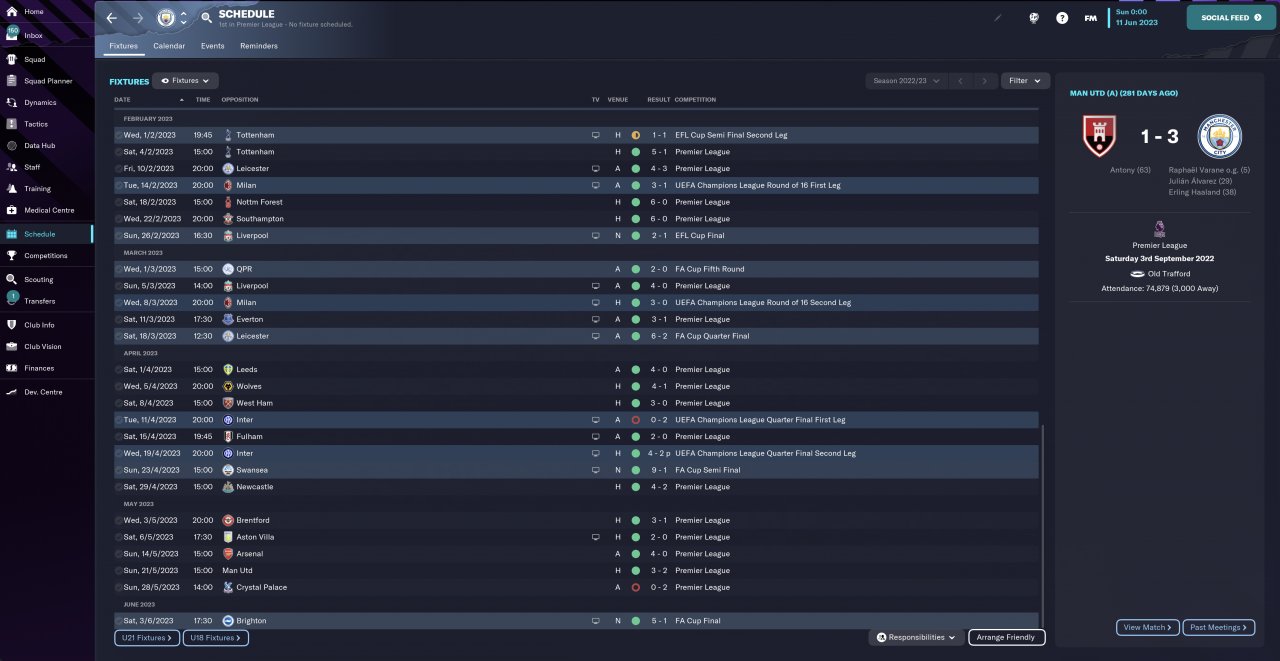The width and height of the screenshot is (1280, 661).
Task: Toggle the circle on Wed, 22/2/2023 Southampton row
Action: coord(119,218)
